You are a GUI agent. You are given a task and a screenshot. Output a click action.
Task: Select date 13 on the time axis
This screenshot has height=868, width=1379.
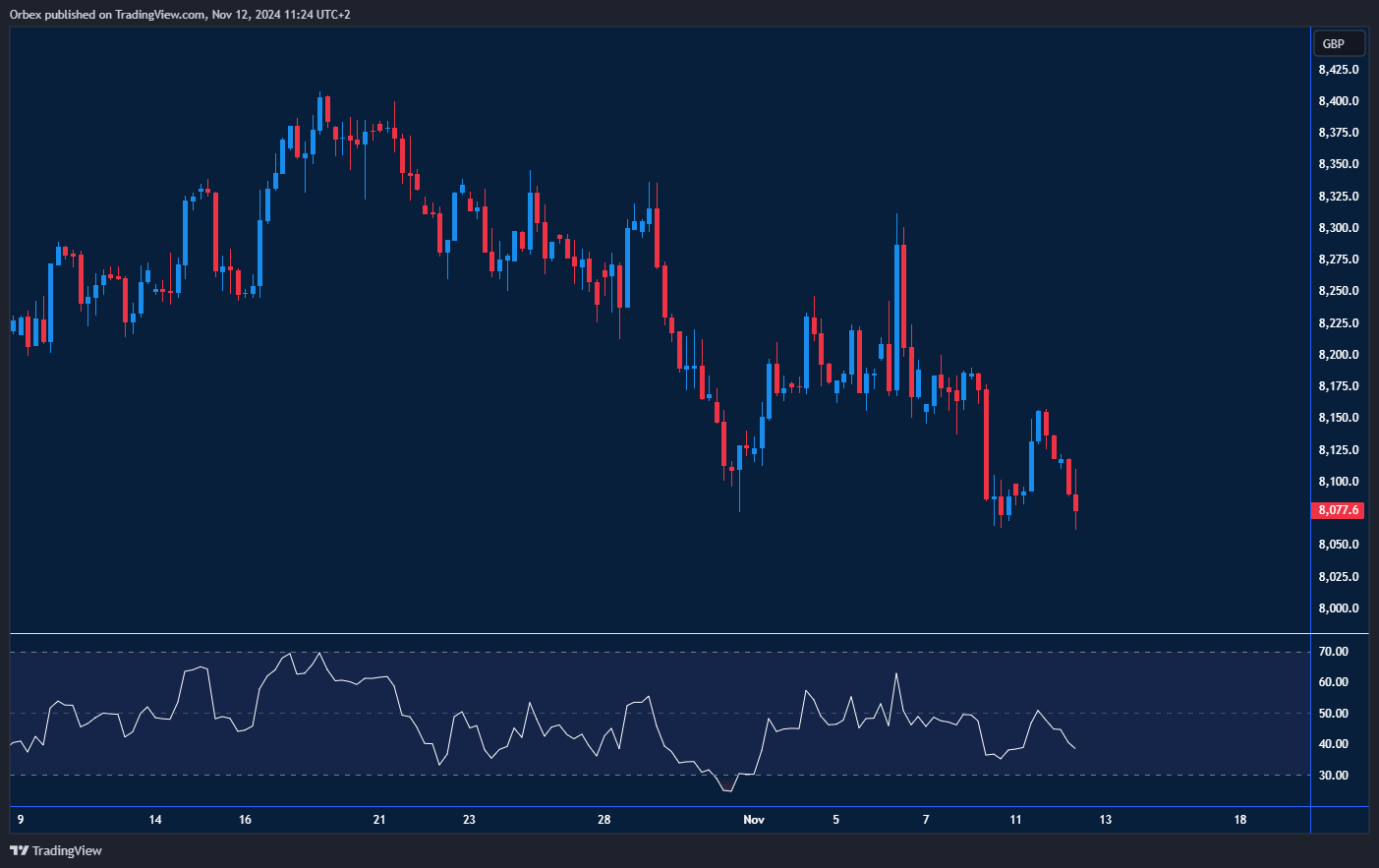coord(1105,820)
